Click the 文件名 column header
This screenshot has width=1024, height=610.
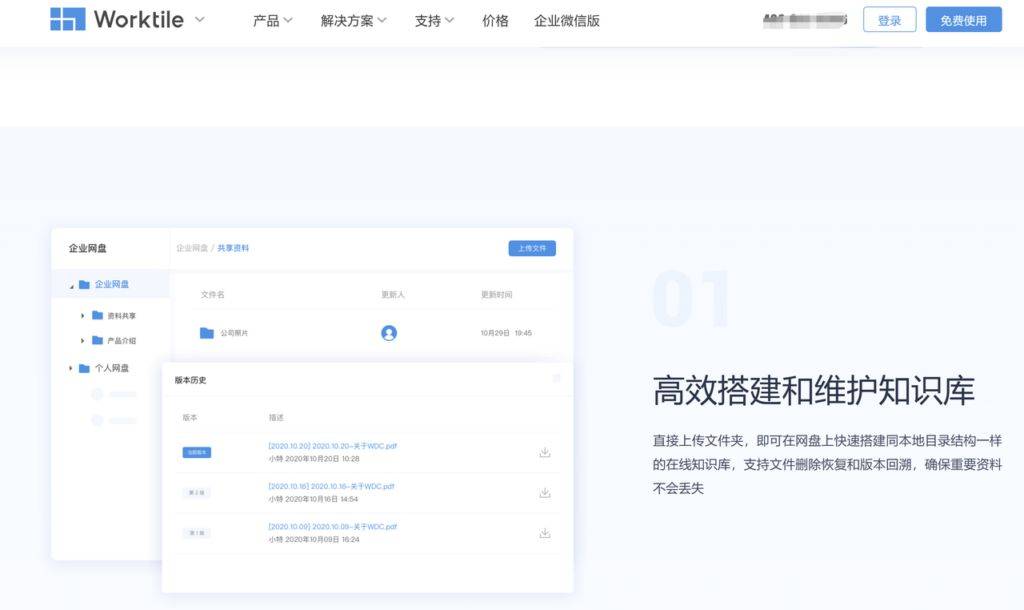(x=212, y=295)
